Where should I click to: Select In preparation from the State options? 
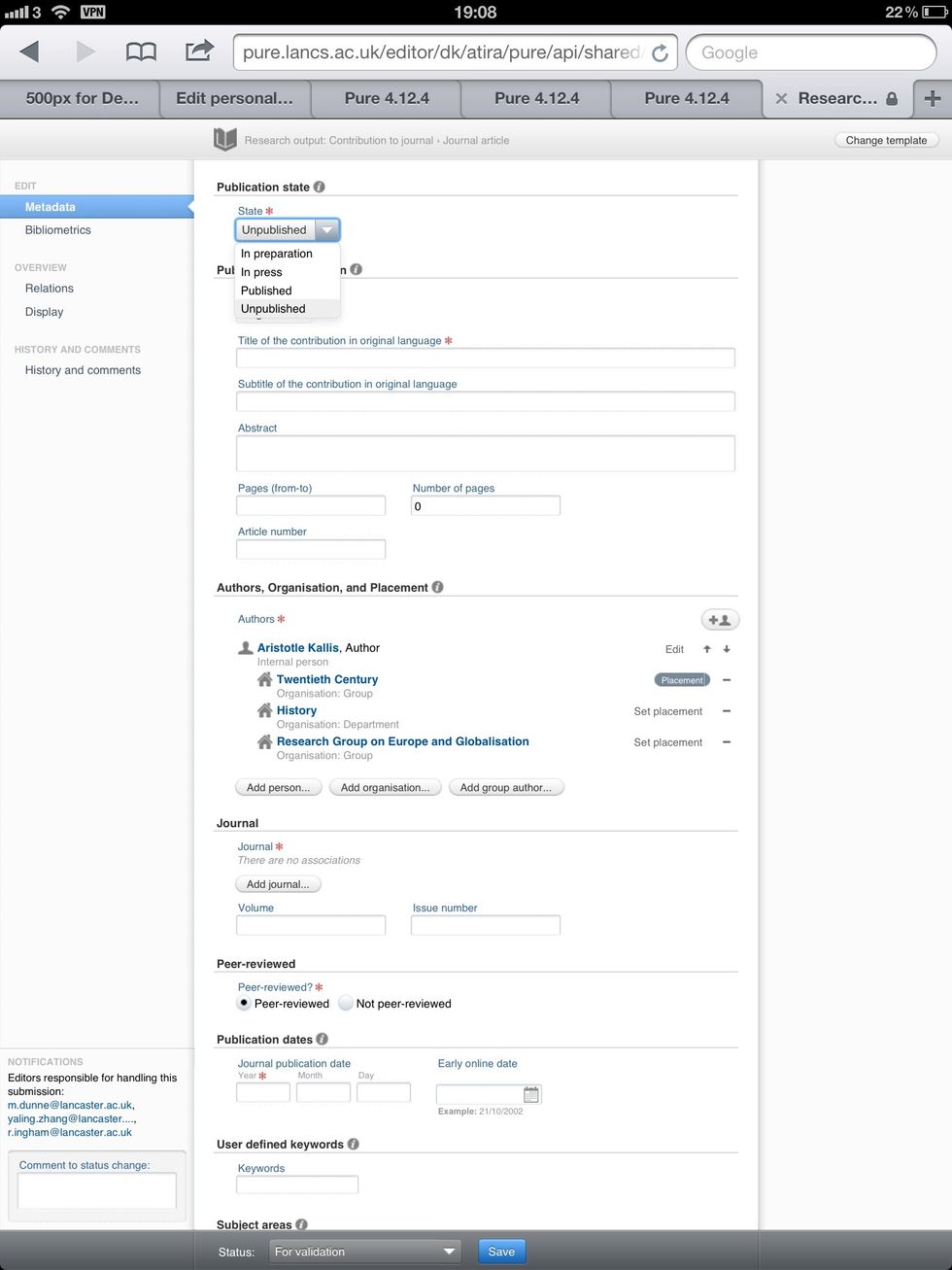(x=276, y=253)
